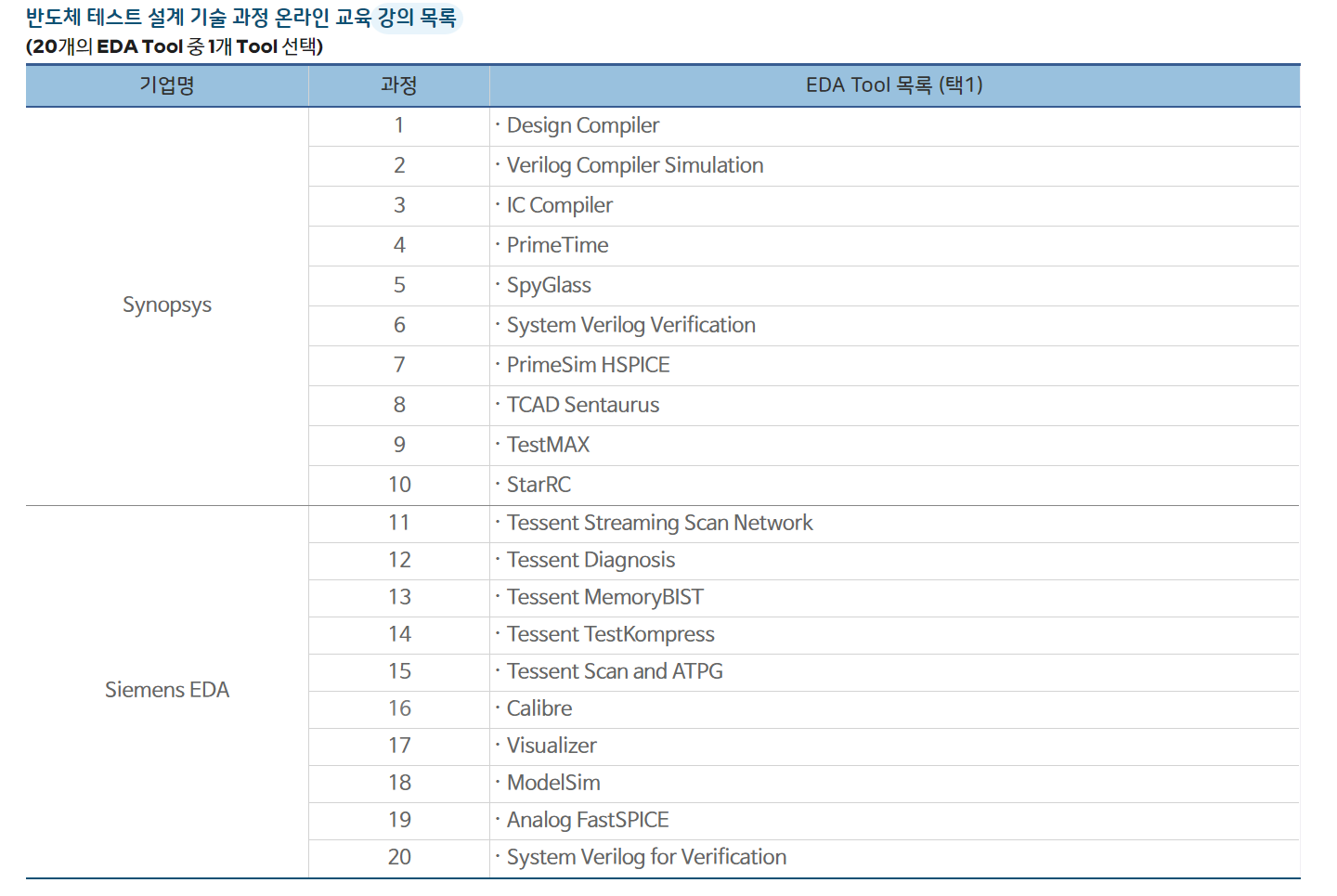Click the 'System Verilog Verification' entry
This screenshot has height=896, width=1337.
(630, 325)
